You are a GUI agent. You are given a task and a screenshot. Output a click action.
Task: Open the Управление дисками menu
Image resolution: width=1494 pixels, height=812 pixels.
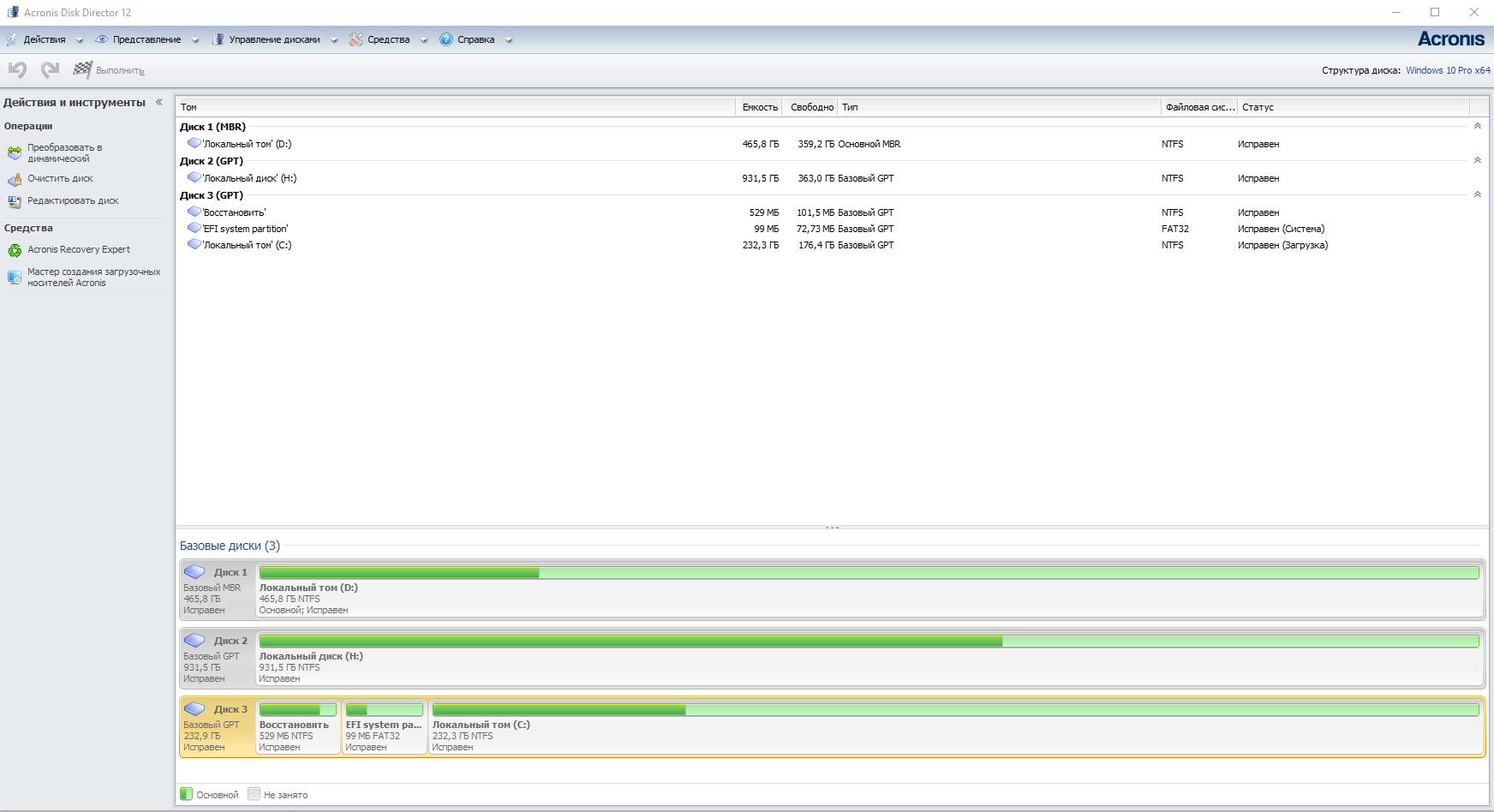pyautogui.click(x=274, y=39)
